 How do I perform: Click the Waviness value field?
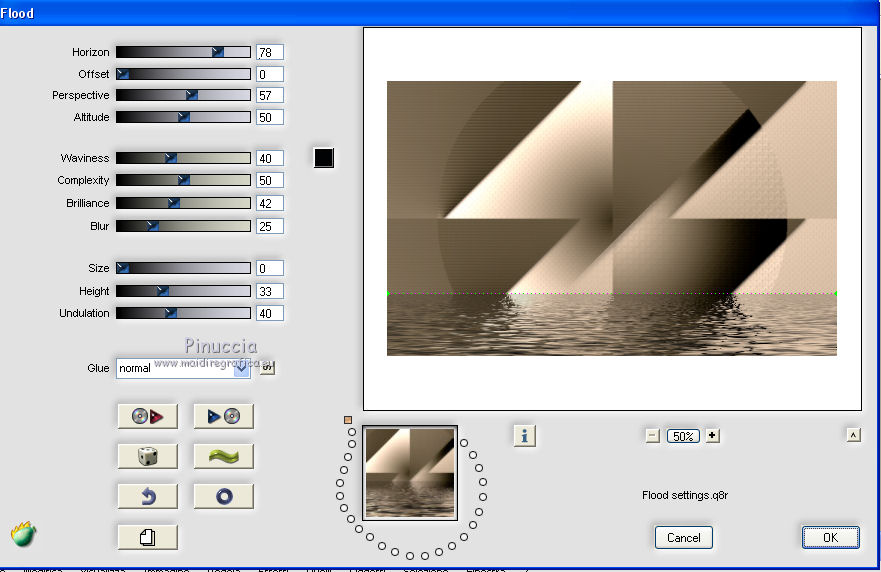(x=270, y=158)
